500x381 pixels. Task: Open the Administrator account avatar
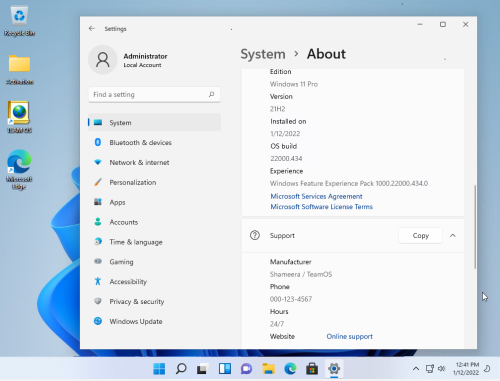tap(103, 60)
